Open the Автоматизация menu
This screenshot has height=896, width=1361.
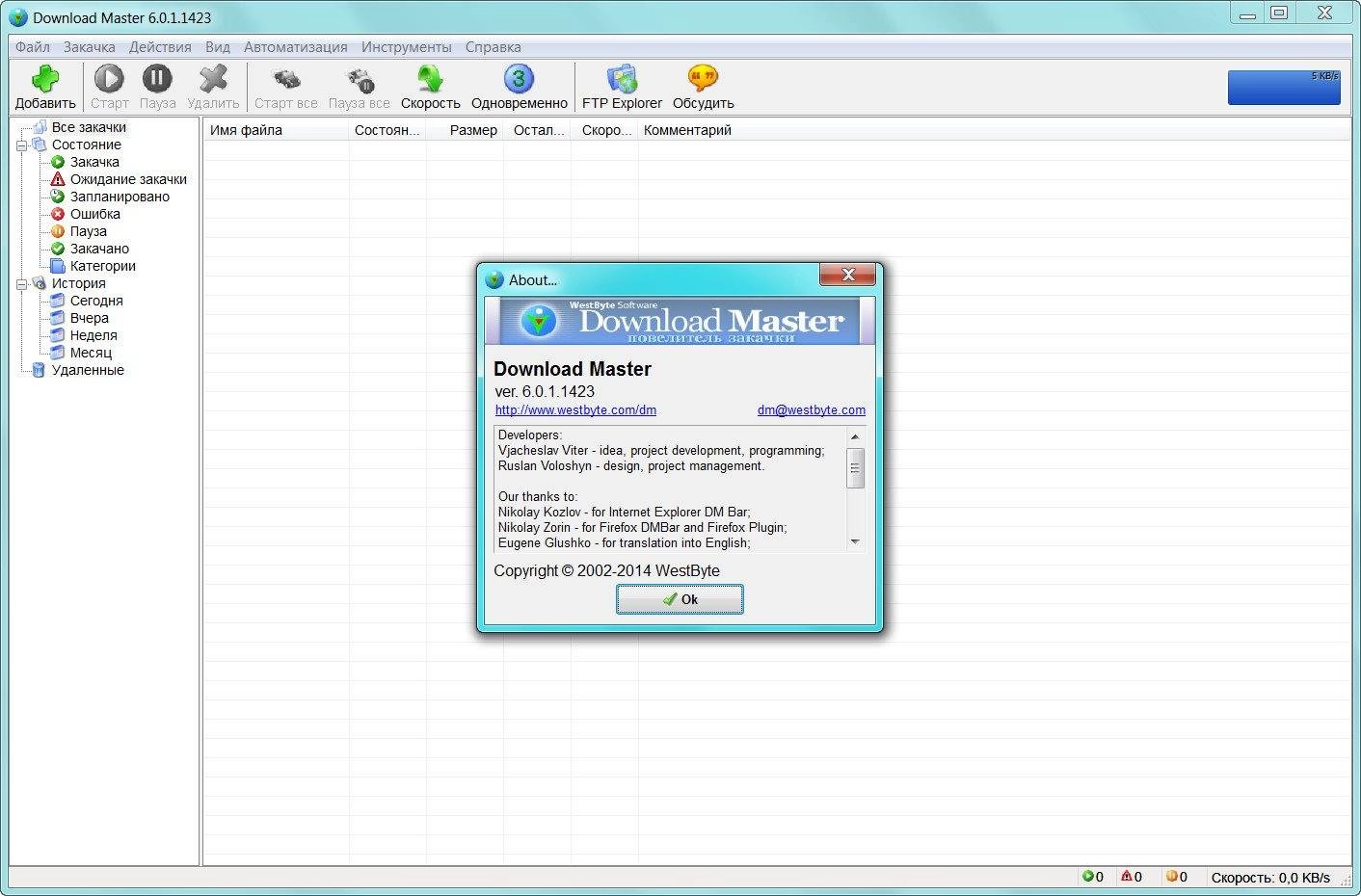tap(295, 47)
